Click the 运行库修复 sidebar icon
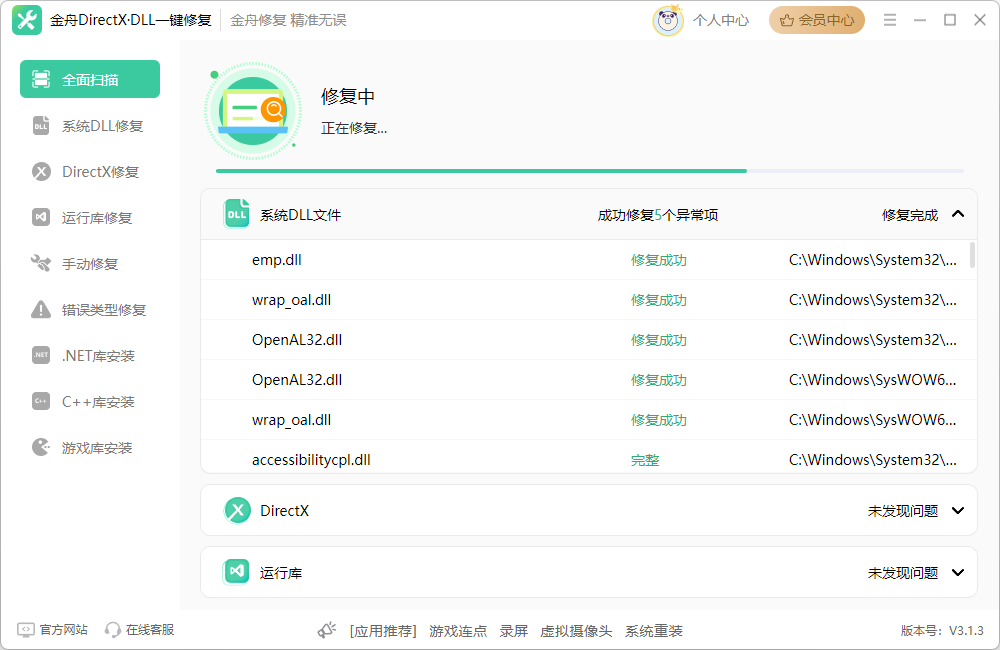The height and width of the screenshot is (650, 1000). pyautogui.click(x=41, y=218)
